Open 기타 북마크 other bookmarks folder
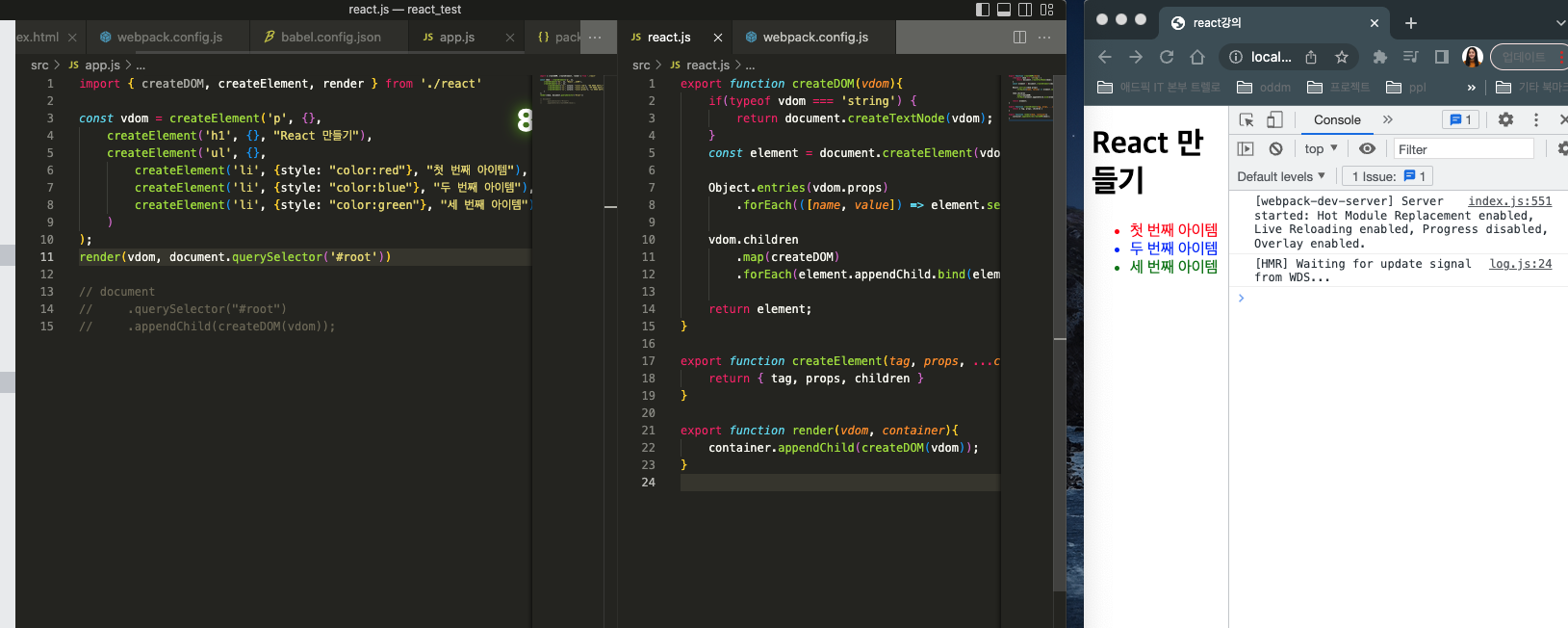The height and width of the screenshot is (628, 1568). (1531, 87)
